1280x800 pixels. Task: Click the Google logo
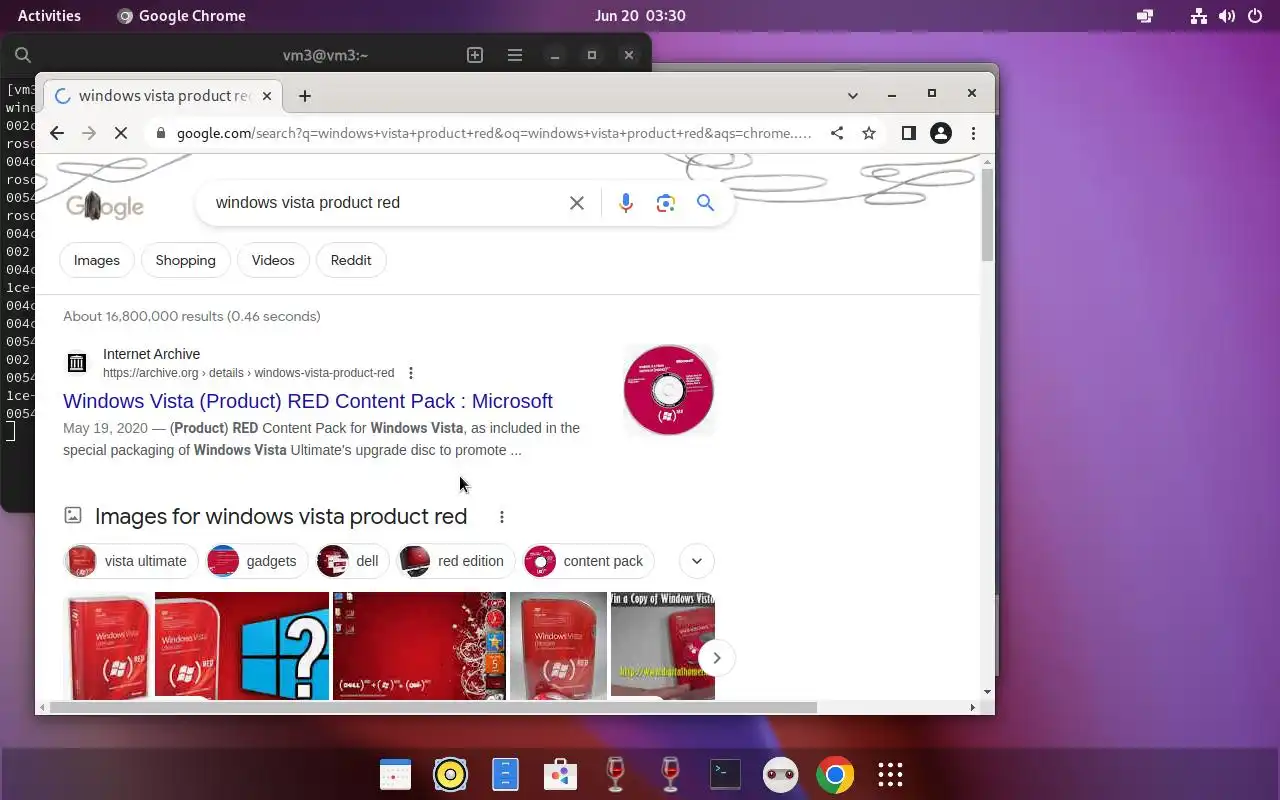[x=105, y=205]
